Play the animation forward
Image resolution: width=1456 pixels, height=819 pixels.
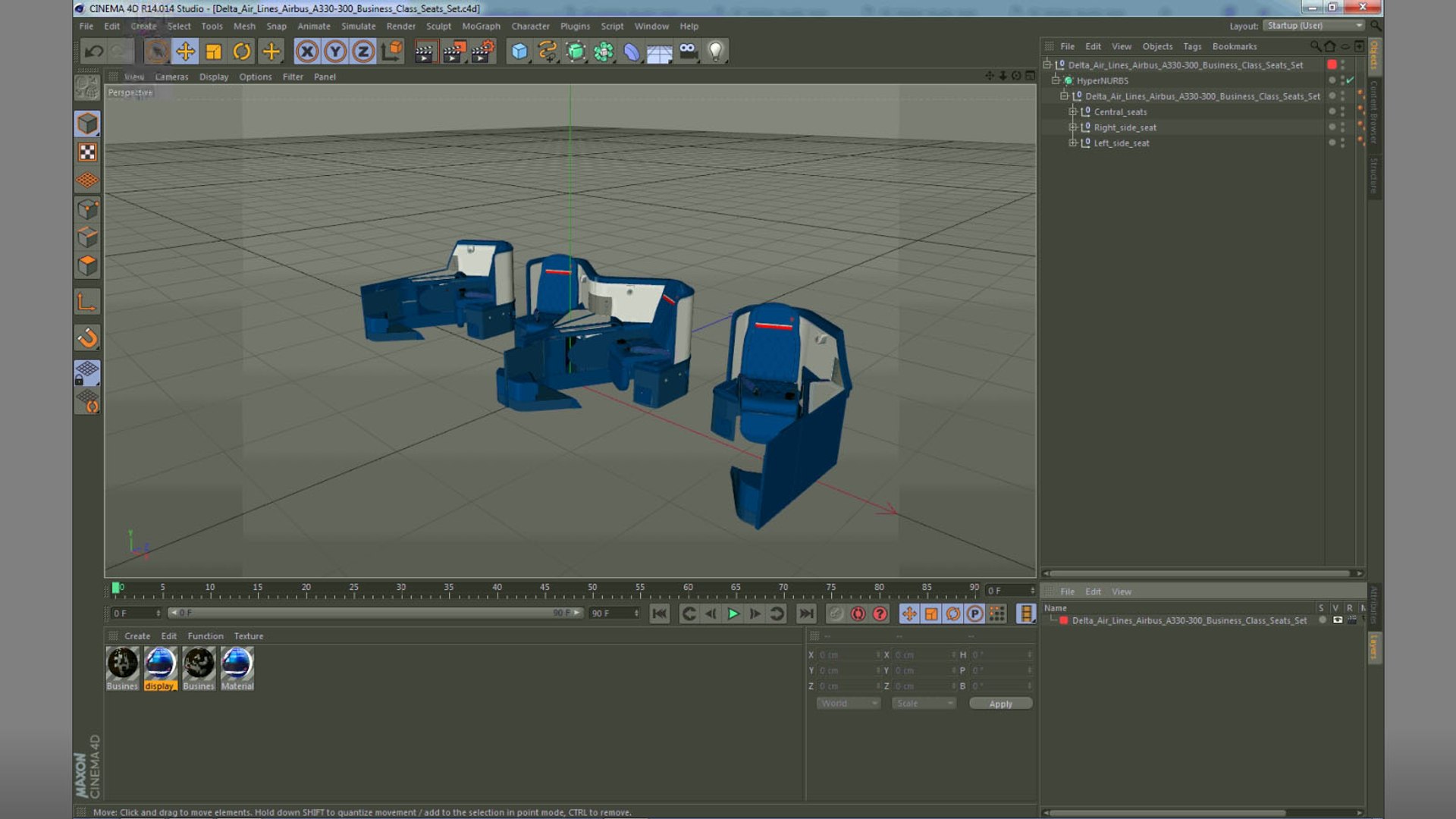tap(733, 613)
